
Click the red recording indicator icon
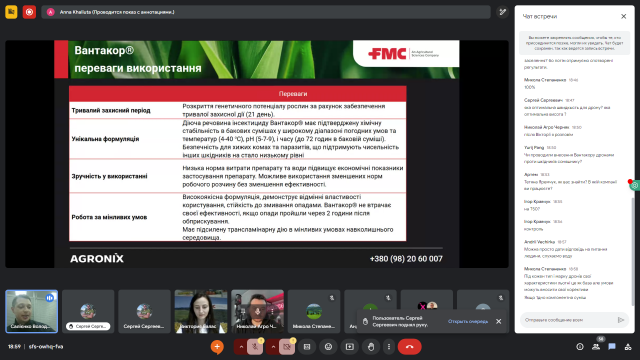29,12
